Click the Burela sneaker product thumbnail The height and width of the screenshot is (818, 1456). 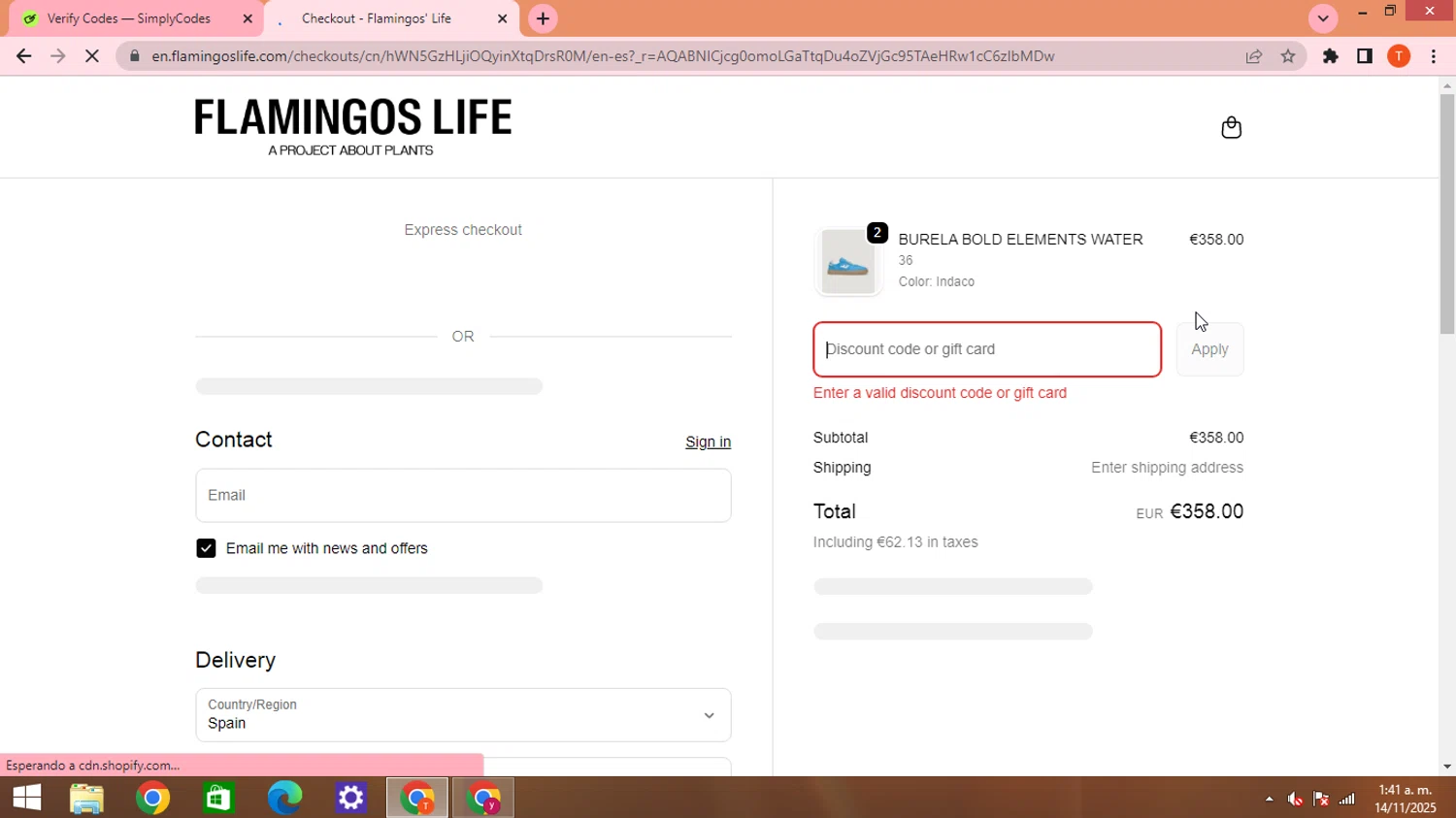point(848,262)
